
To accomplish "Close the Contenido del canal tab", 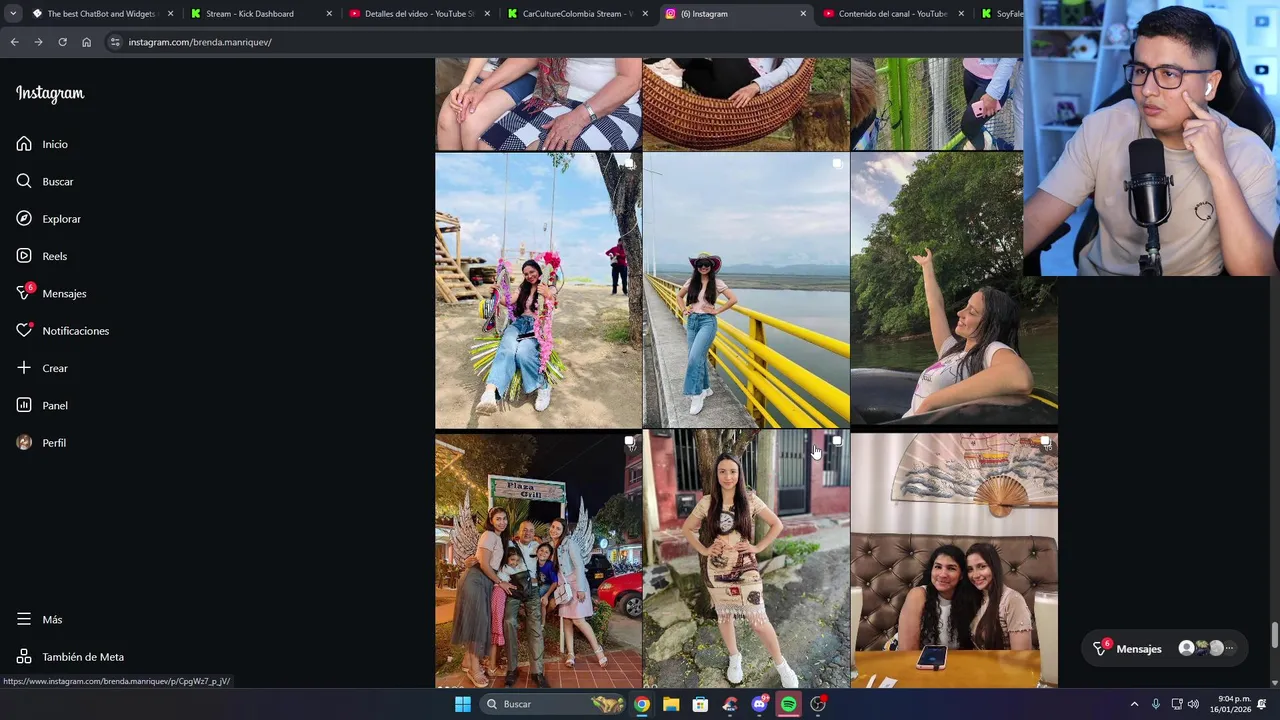I will coord(961,14).
